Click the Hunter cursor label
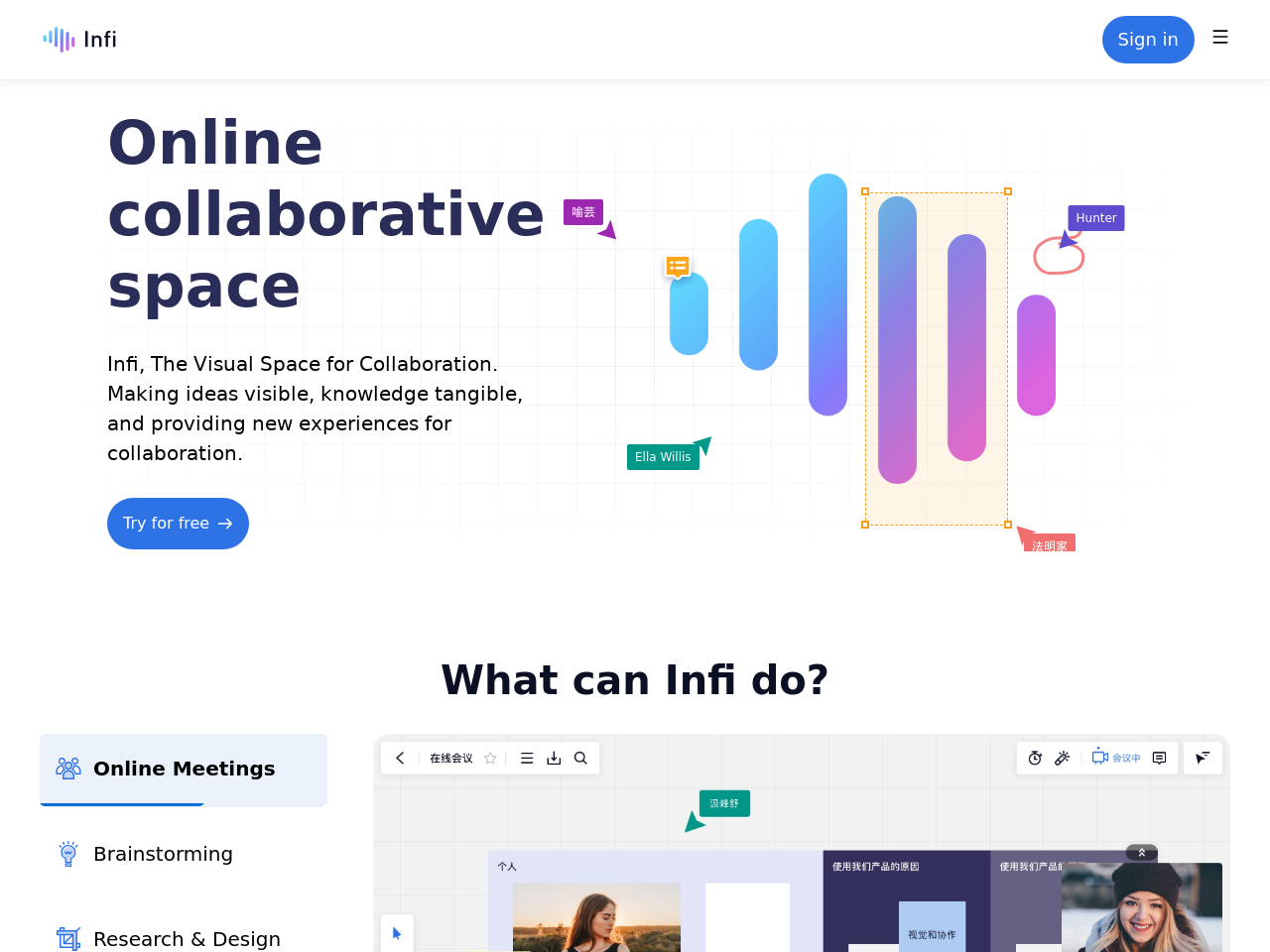 click(x=1096, y=218)
